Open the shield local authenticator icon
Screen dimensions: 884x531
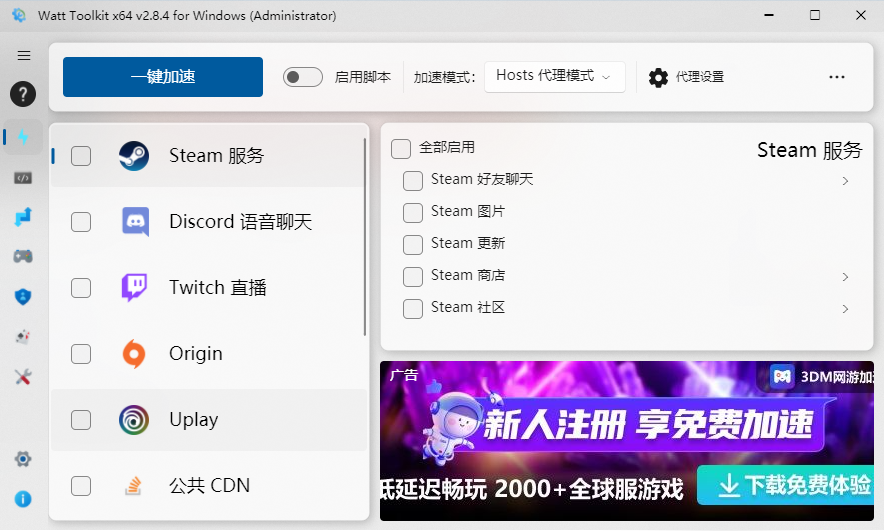(23, 297)
